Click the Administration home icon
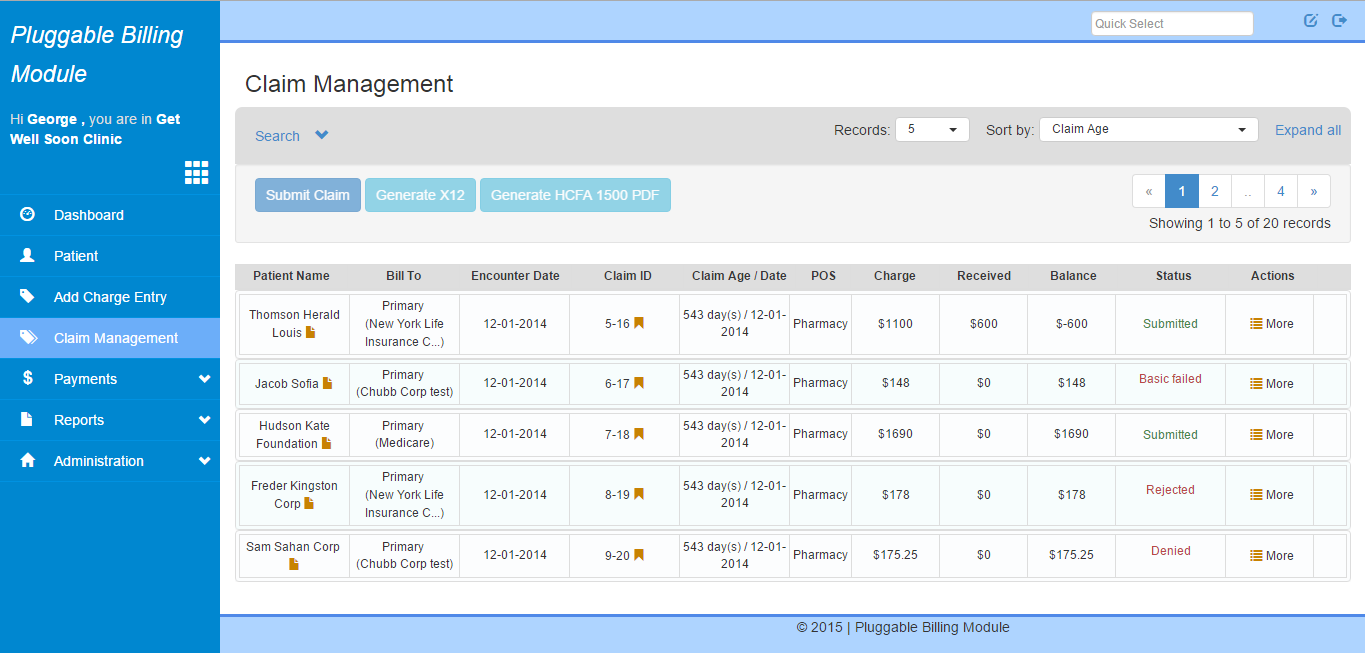The image size is (1365, 653). (27, 460)
